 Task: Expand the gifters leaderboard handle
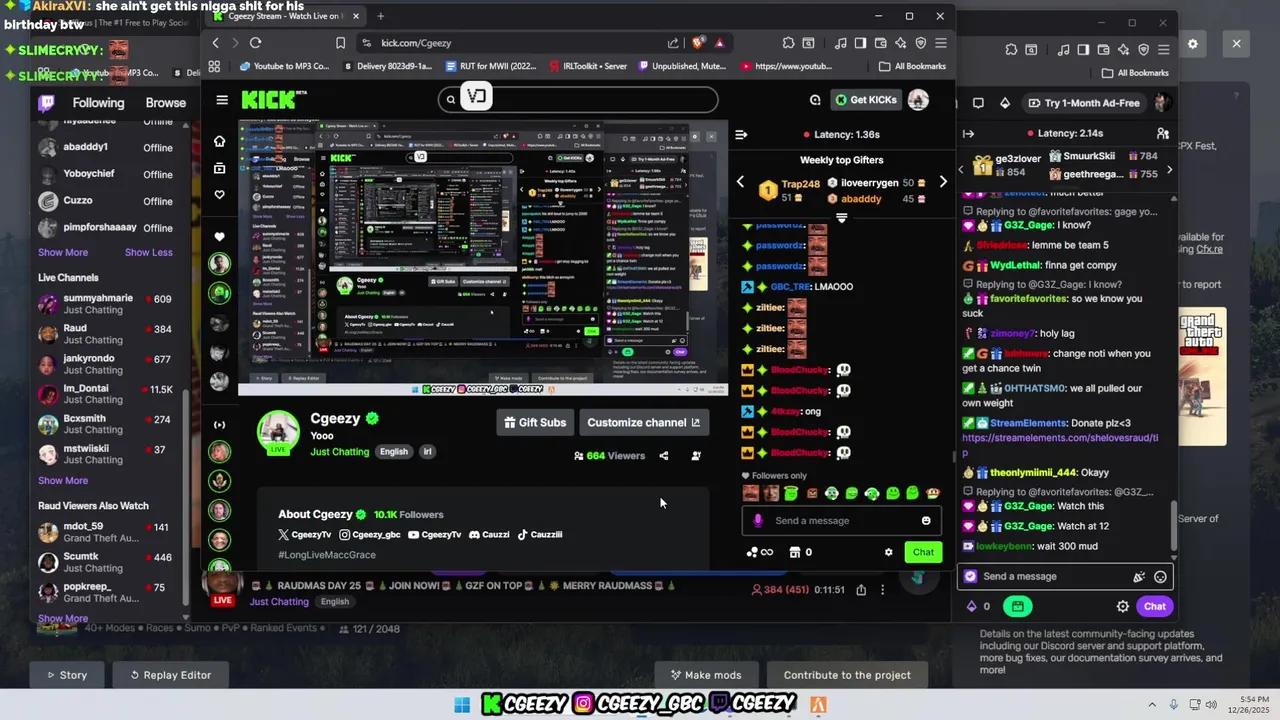click(841, 218)
